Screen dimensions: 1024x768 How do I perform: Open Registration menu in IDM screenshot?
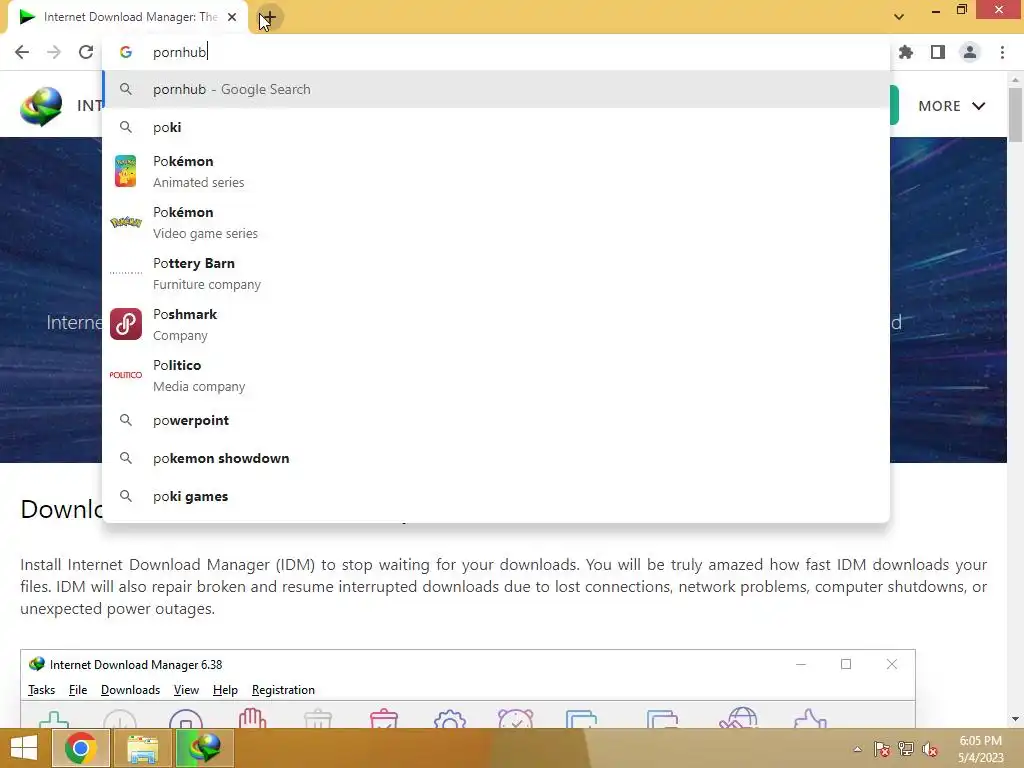point(283,690)
